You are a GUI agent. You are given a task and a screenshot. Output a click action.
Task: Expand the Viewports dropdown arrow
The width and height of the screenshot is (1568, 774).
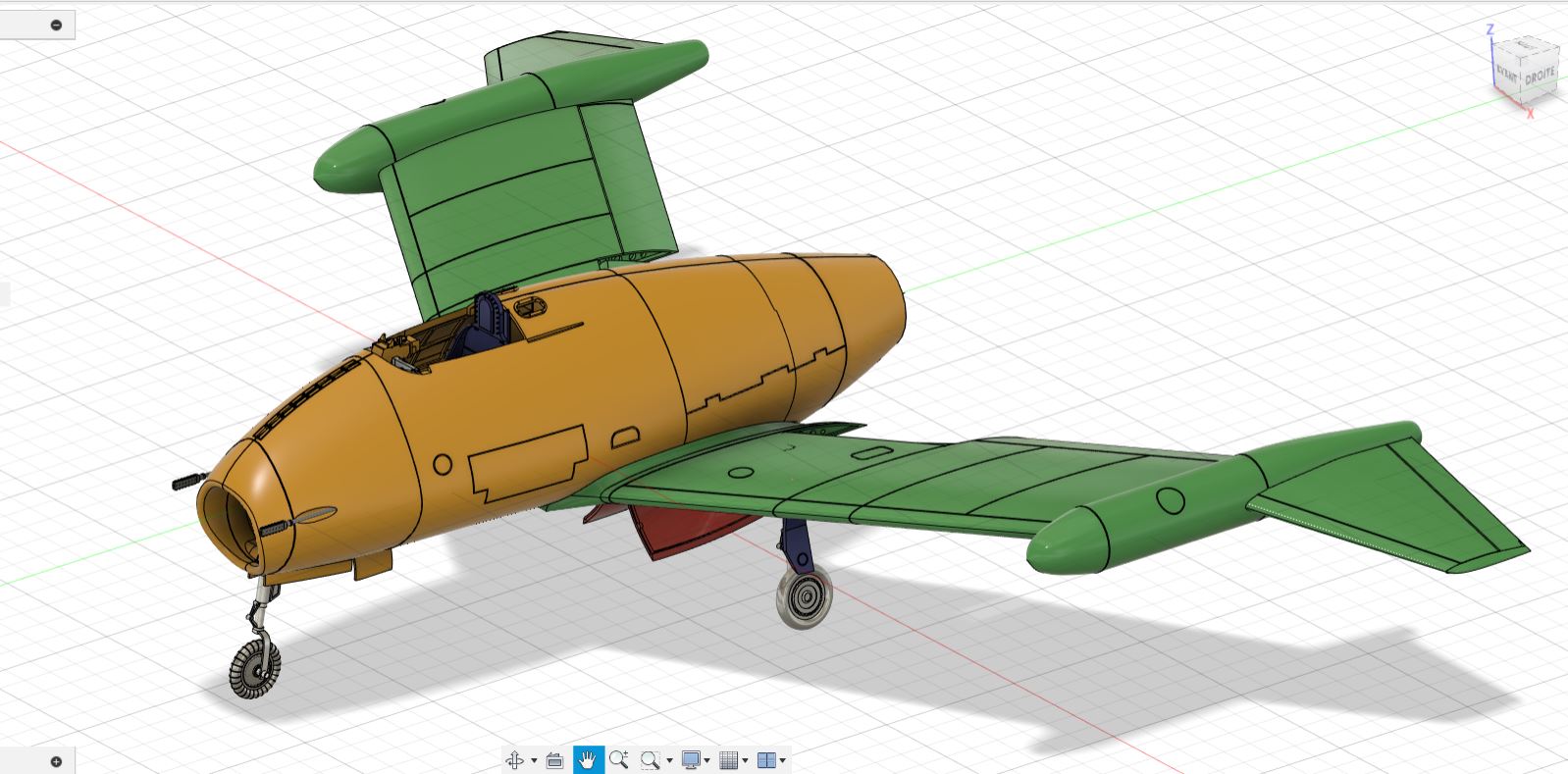[783, 760]
